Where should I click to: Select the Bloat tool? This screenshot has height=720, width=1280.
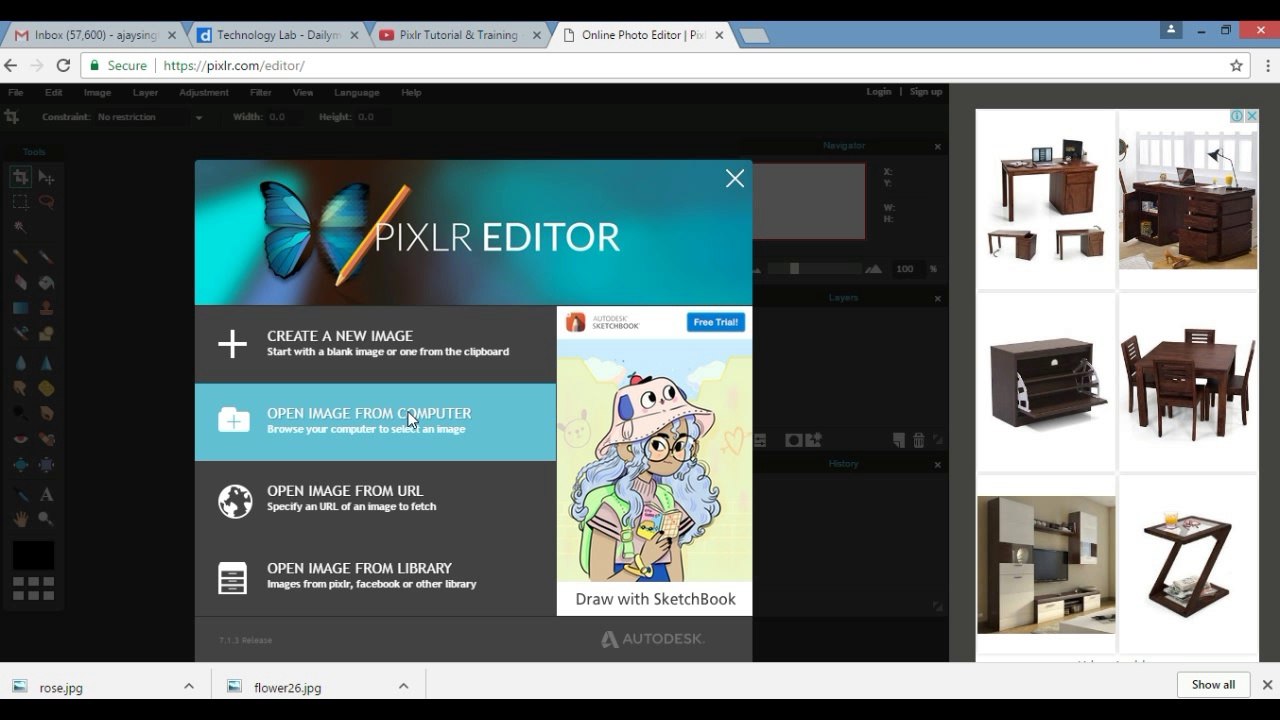point(20,465)
